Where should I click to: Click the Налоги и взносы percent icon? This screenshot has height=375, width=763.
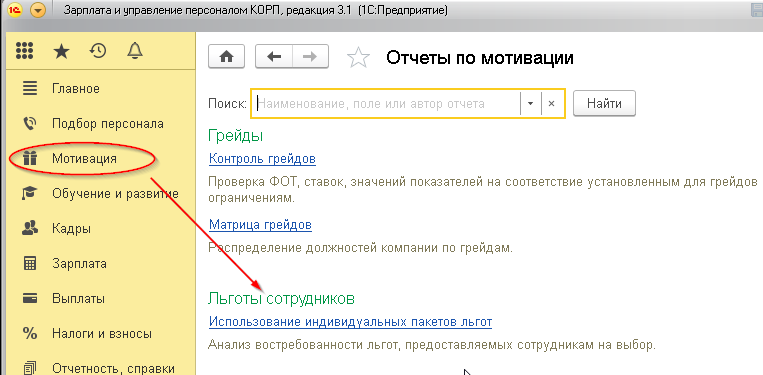[x=30, y=334]
